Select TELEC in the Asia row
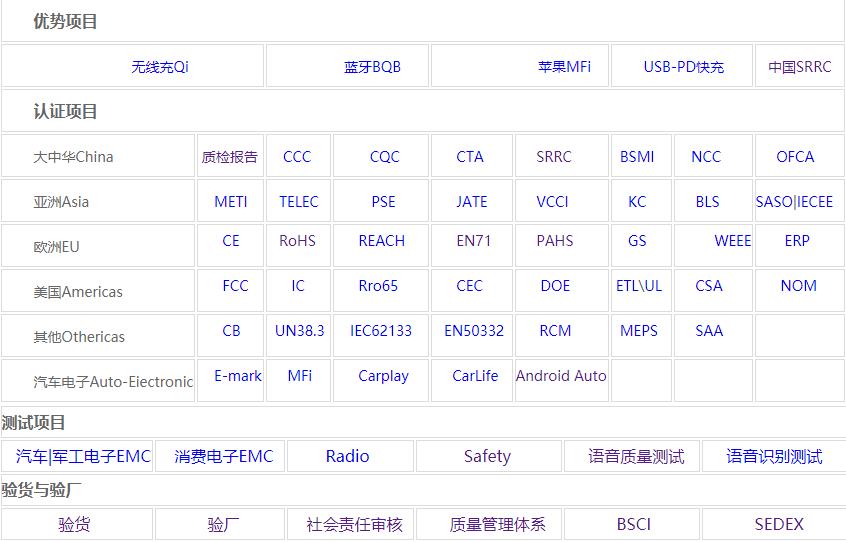846x542 pixels. coord(298,202)
